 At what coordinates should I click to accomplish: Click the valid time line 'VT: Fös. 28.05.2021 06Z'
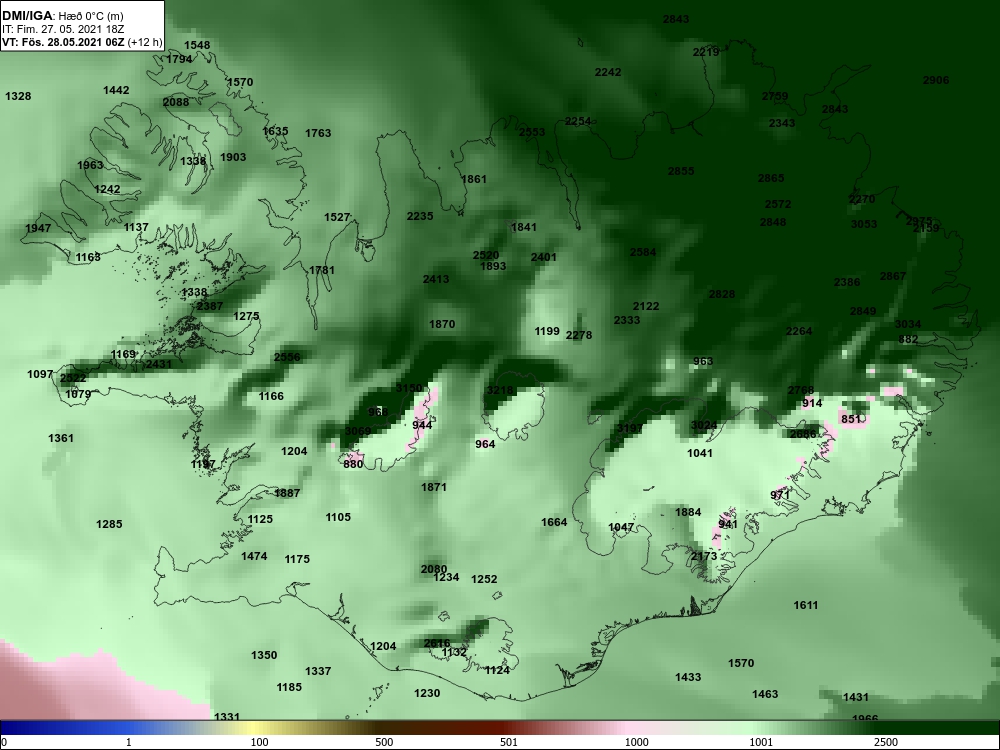click(64, 43)
